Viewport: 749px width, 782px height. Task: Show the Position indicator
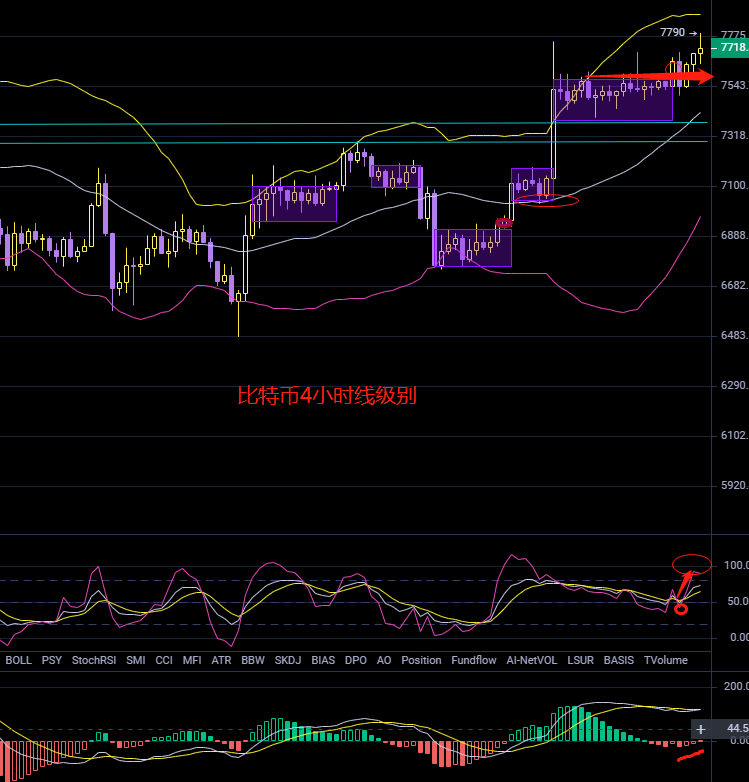pos(421,661)
